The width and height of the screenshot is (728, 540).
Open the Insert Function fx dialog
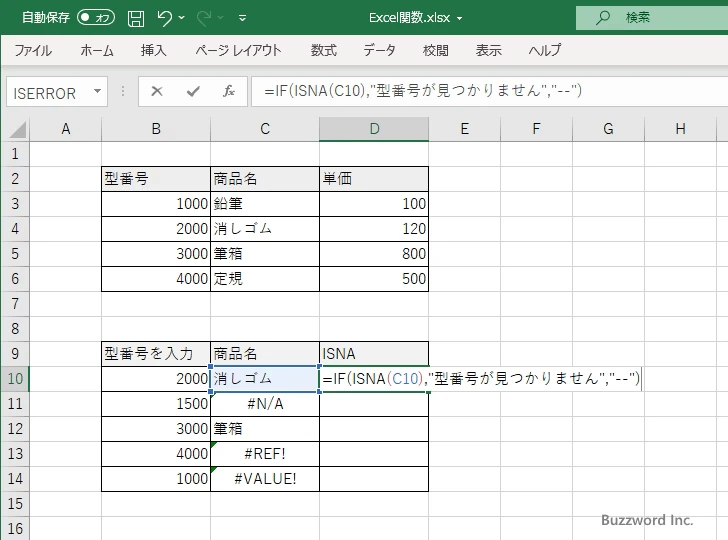(x=228, y=91)
